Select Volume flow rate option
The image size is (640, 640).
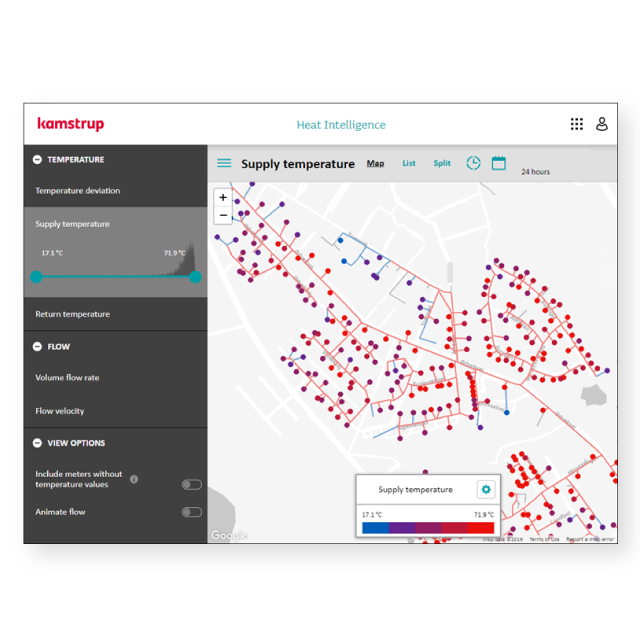pos(67,378)
